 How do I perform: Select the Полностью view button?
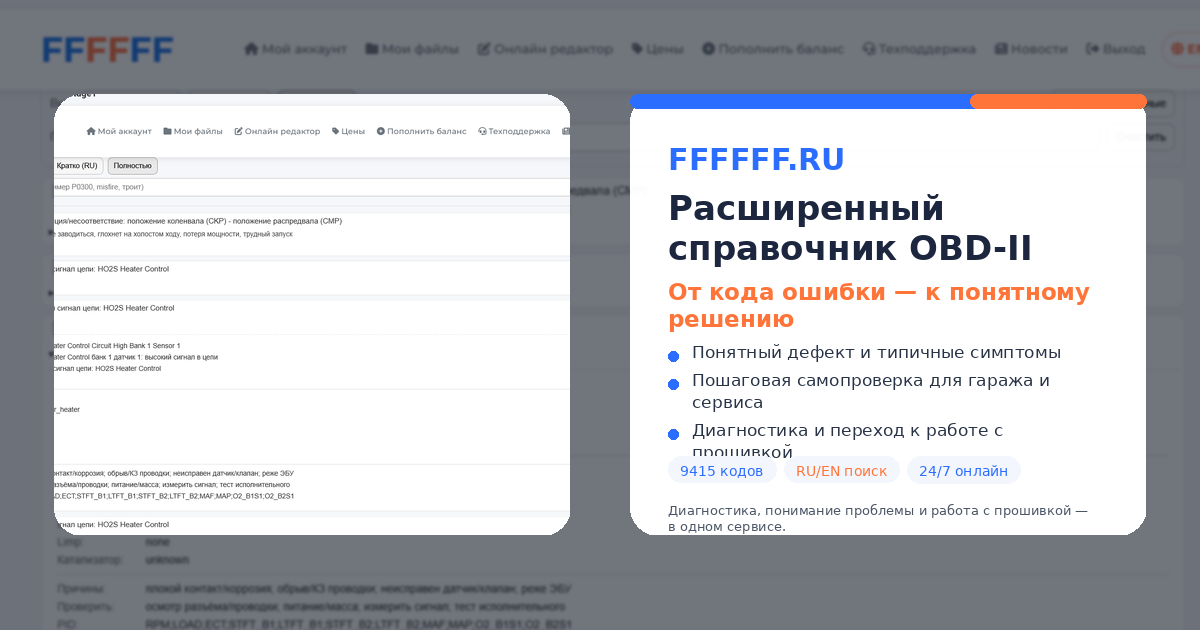tap(132, 166)
